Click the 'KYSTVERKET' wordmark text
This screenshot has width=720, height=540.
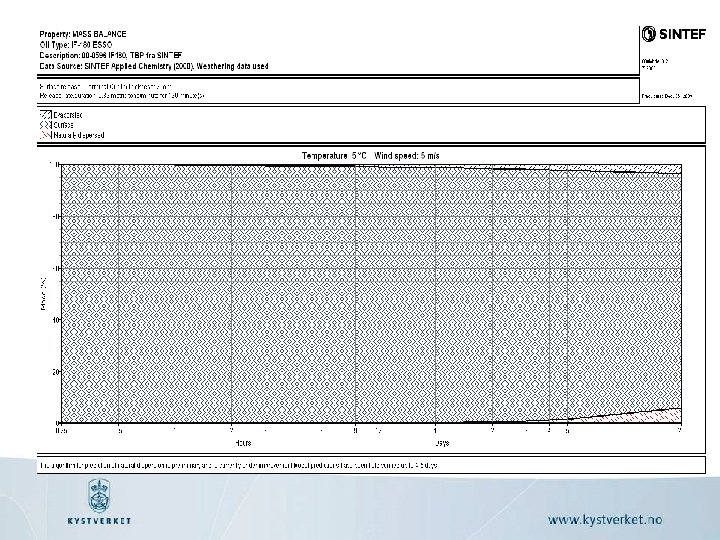(x=99, y=521)
